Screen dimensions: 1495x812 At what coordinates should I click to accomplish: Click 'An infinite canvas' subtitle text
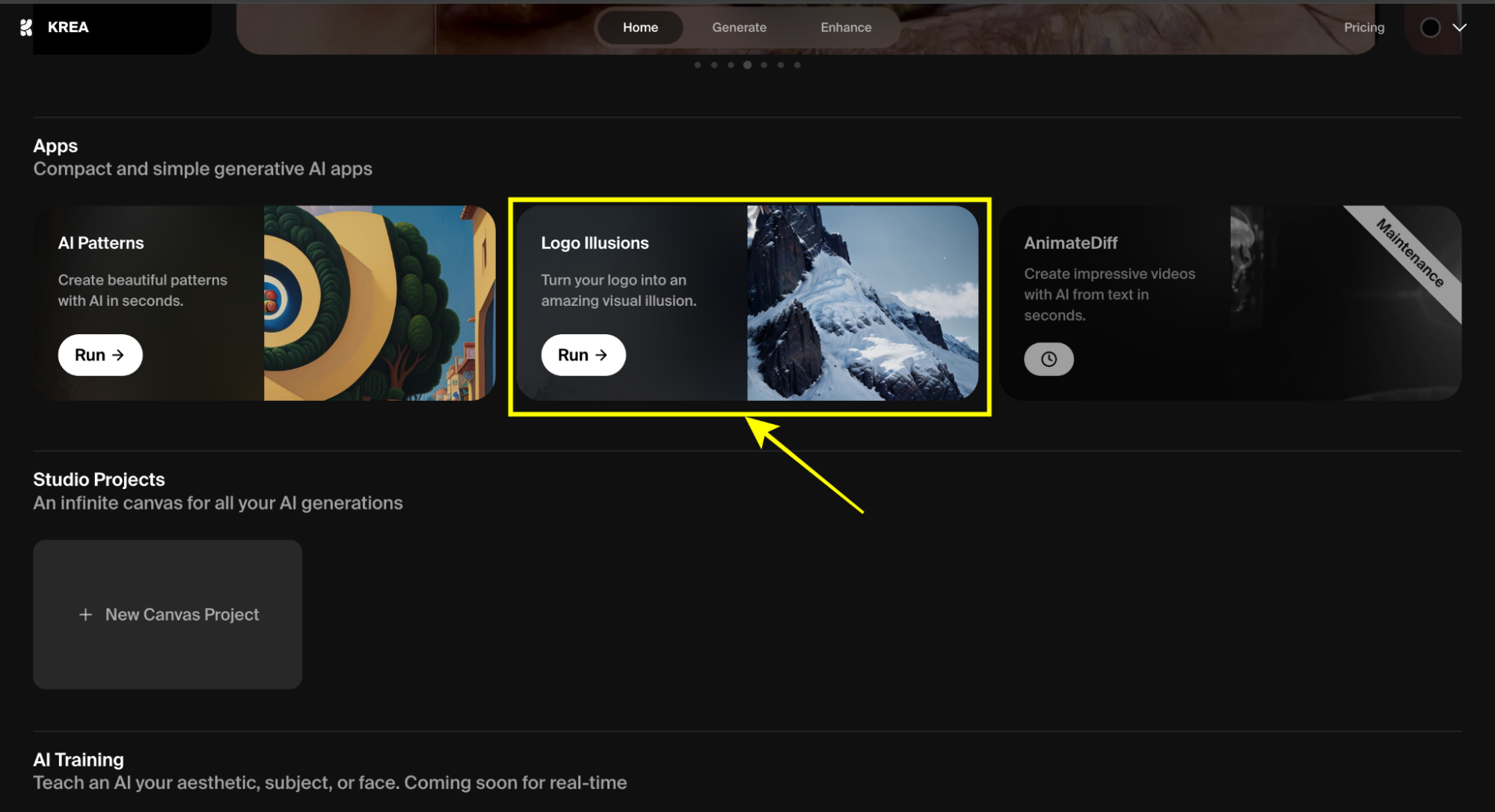point(218,503)
